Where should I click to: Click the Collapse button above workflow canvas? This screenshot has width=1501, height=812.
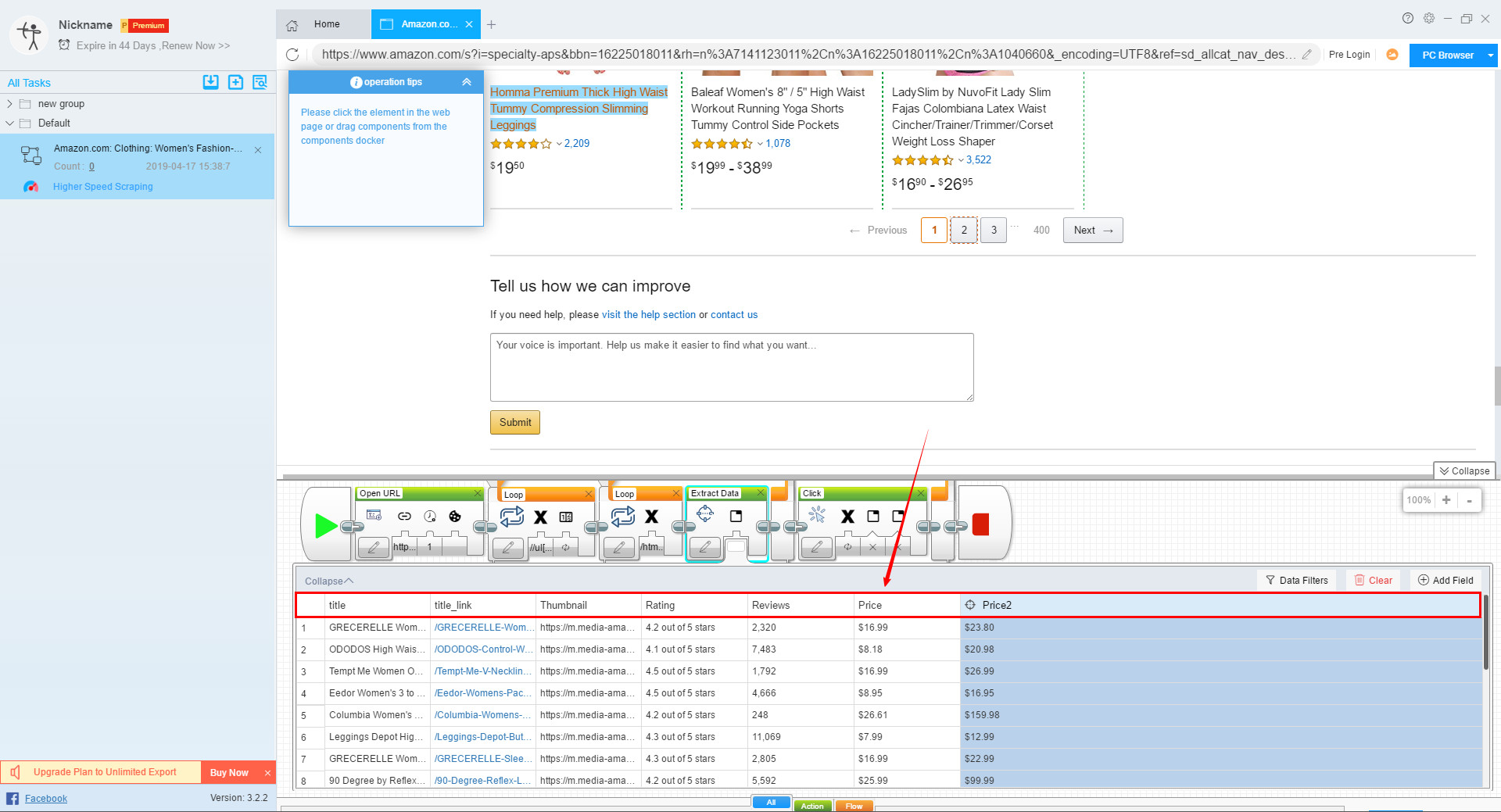click(x=1465, y=470)
